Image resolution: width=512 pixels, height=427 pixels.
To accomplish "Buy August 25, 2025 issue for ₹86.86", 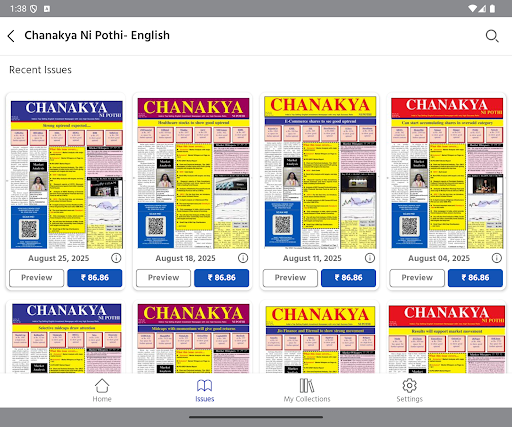I will tap(95, 278).
